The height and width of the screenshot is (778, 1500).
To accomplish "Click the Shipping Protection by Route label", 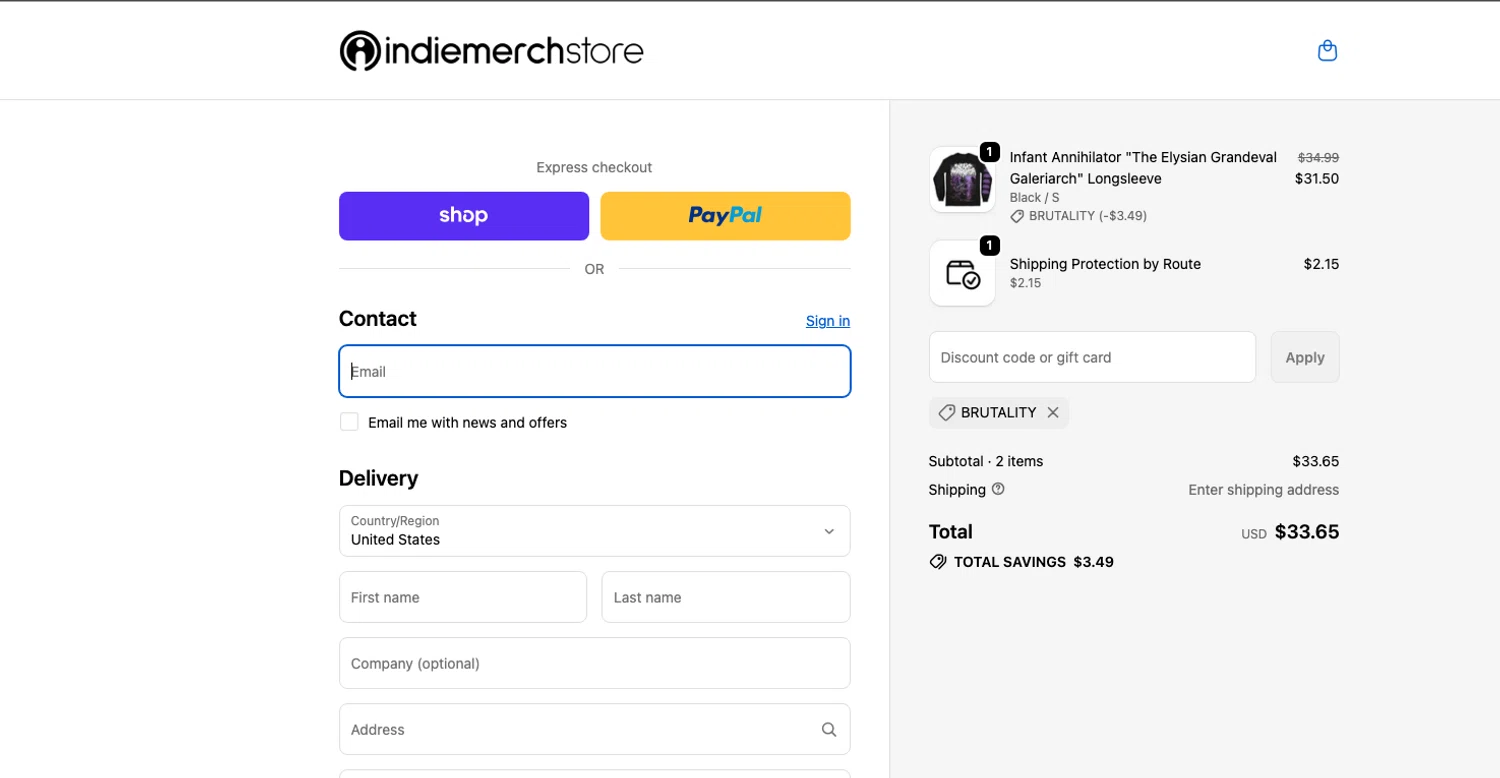I will 1105,264.
